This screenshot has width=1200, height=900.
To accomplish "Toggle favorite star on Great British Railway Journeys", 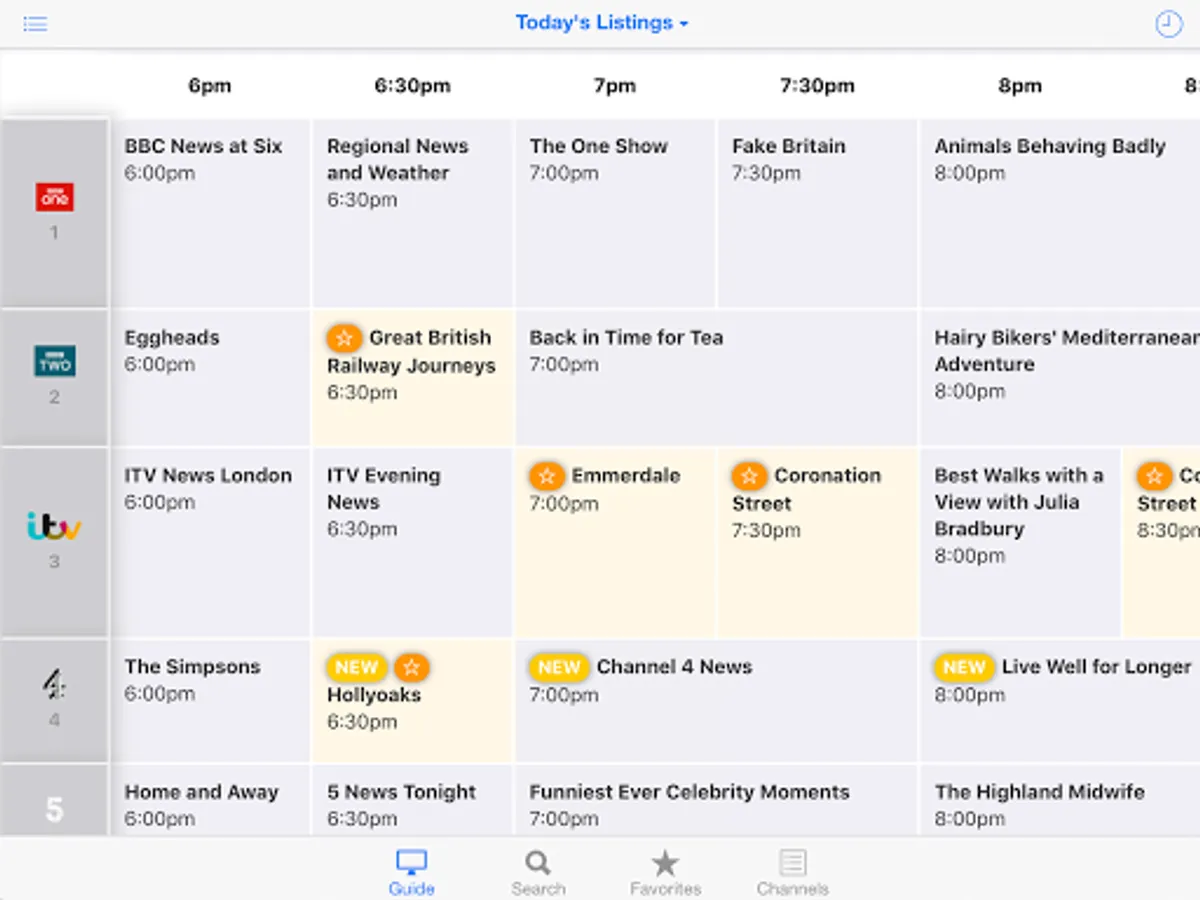I will [x=344, y=338].
